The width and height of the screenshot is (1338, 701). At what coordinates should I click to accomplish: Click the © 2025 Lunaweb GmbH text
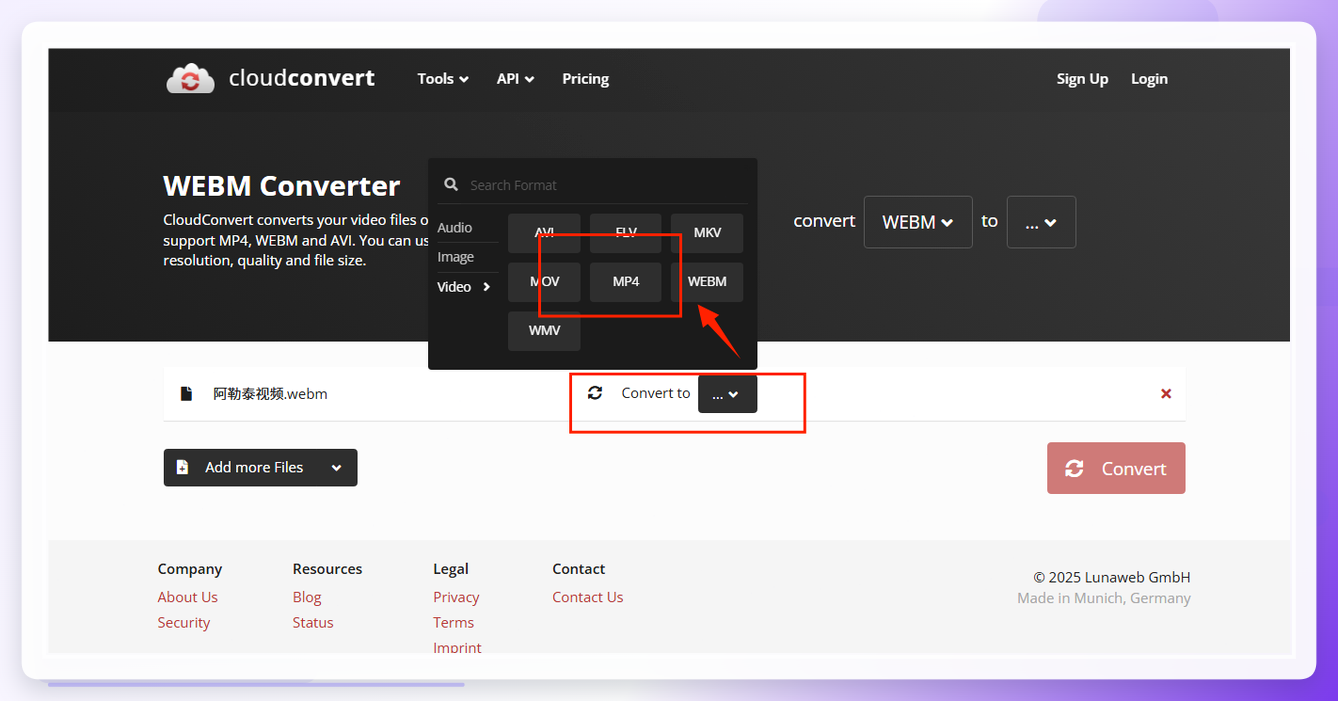(x=1112, y=577)
